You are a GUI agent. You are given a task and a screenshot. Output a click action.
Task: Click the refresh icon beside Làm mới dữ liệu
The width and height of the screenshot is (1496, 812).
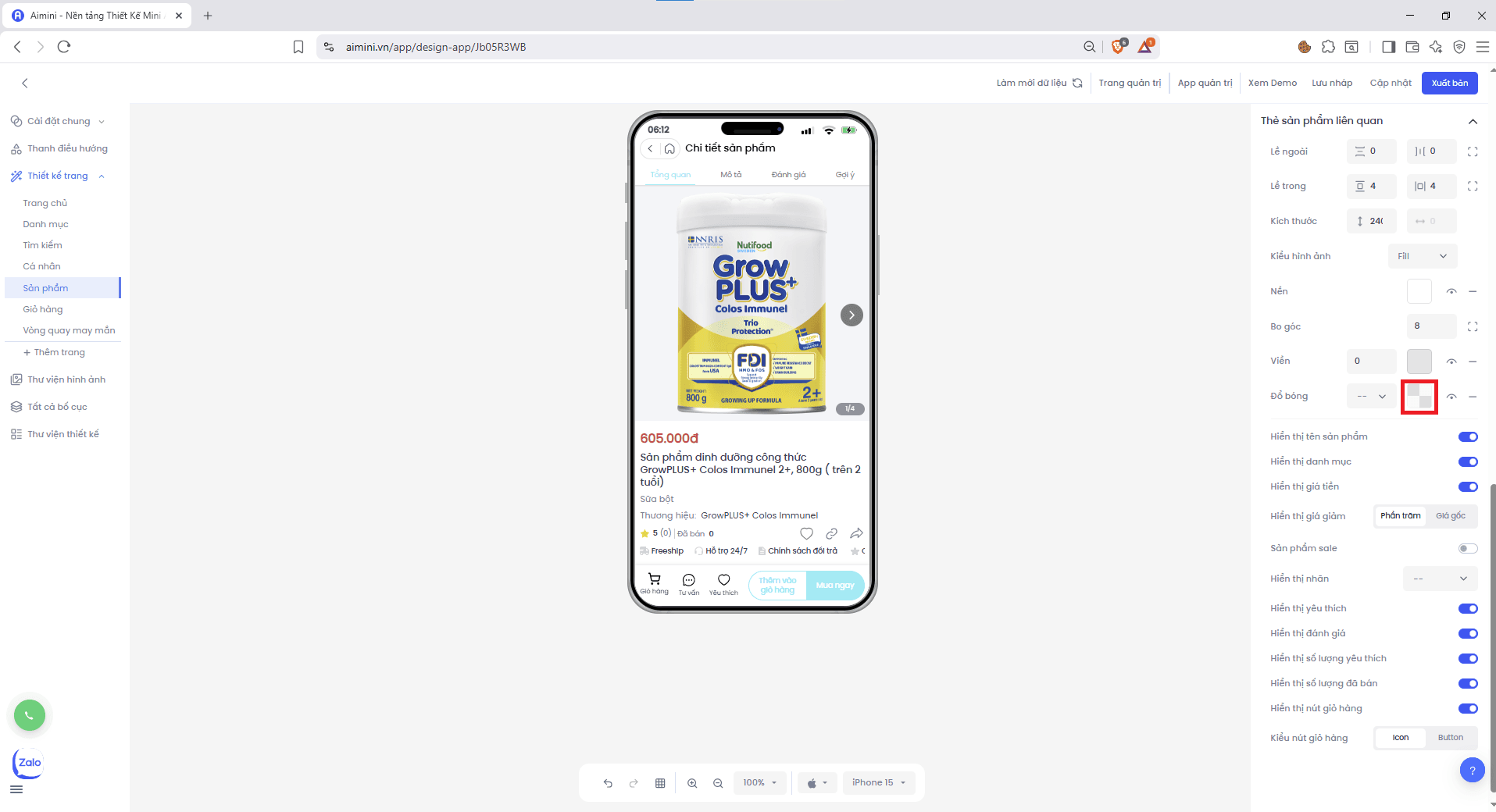click(1077, 83)
